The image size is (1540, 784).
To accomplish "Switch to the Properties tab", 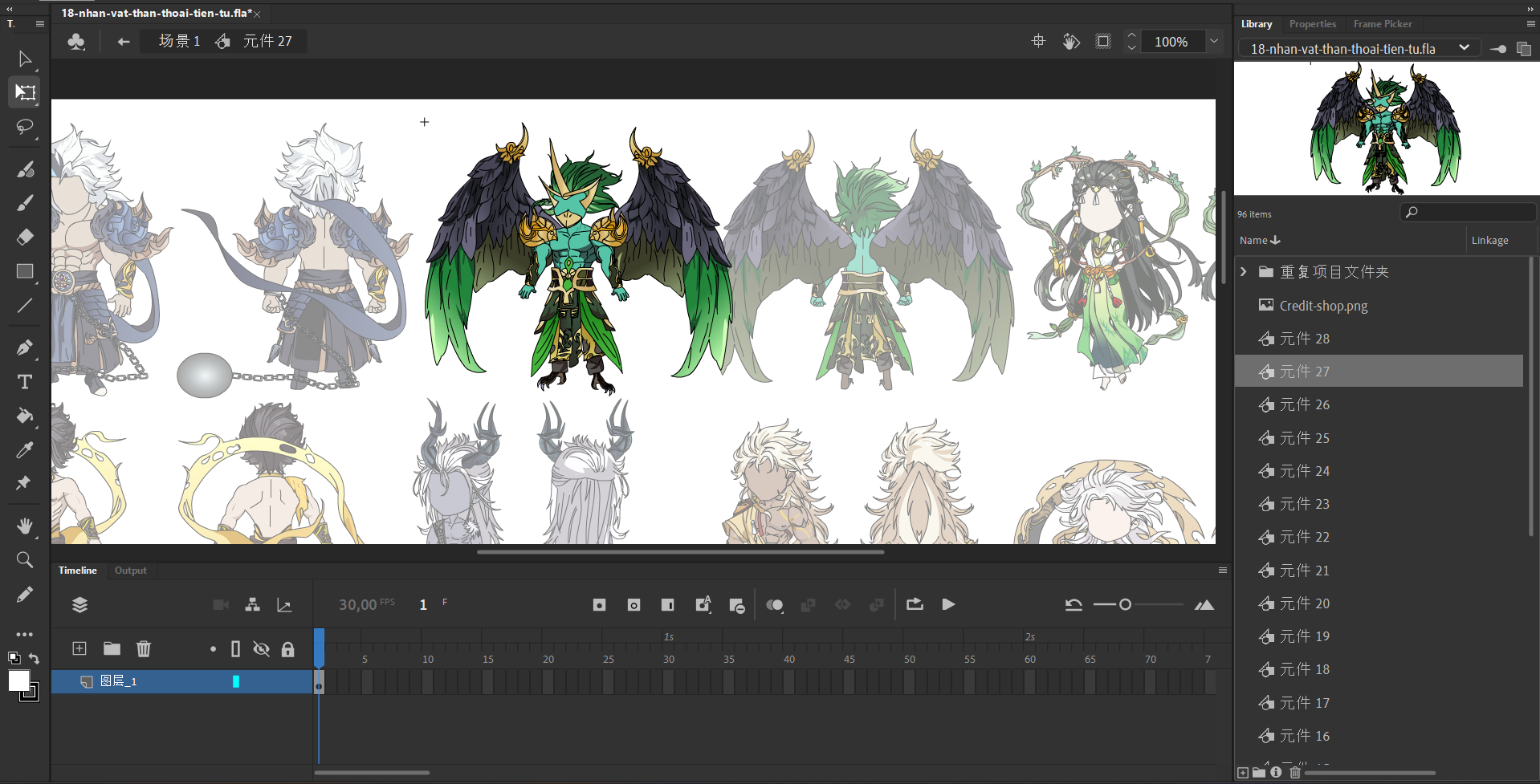I will tap(1312, 24).
